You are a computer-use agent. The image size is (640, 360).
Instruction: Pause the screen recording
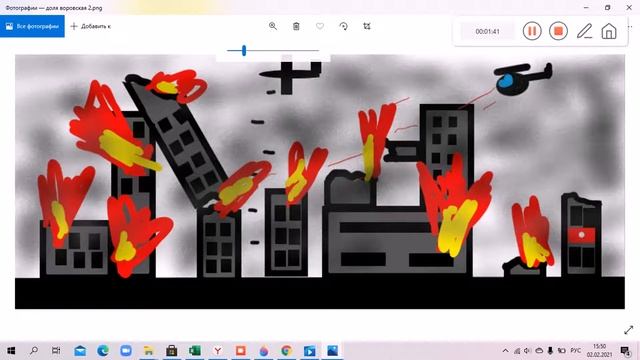tap(532, 31)
